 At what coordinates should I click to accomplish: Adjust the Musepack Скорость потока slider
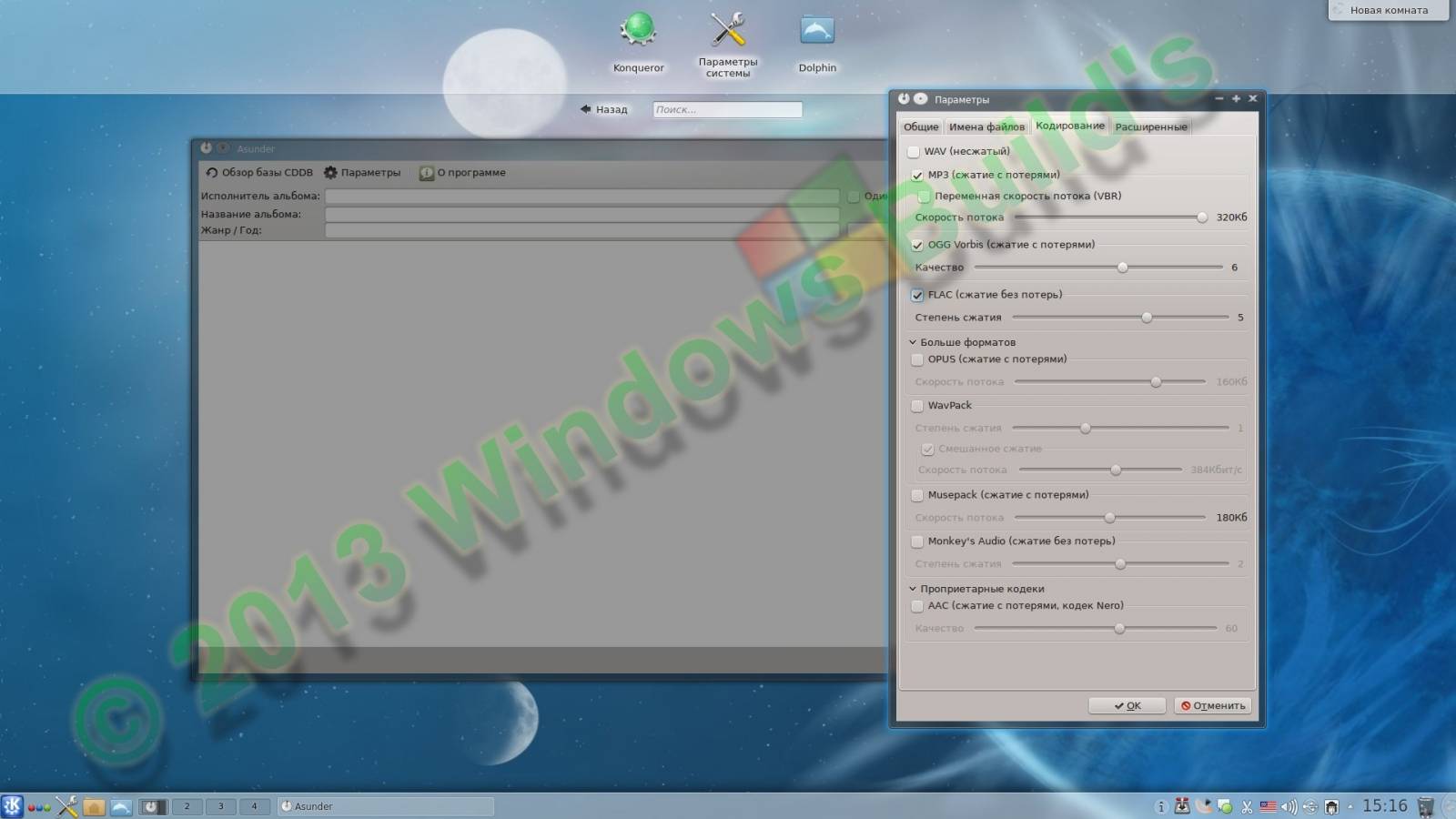click(x=1109, y=518)
